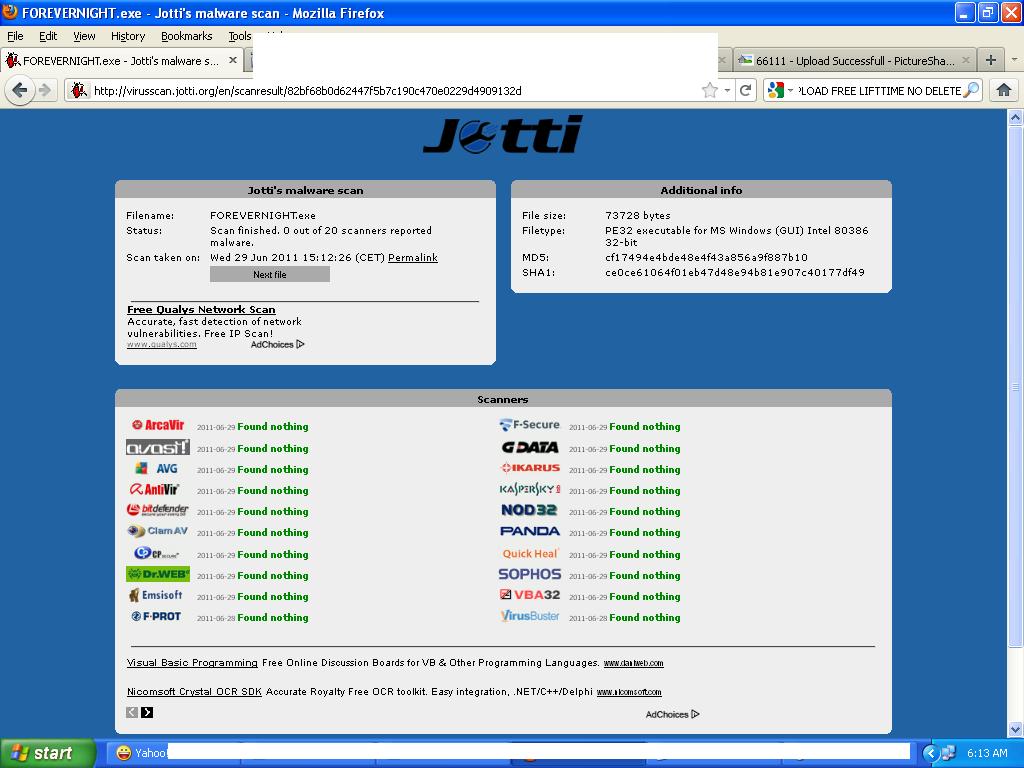Open the View menu
The image size is (1024, 768).
coord(84,36)
